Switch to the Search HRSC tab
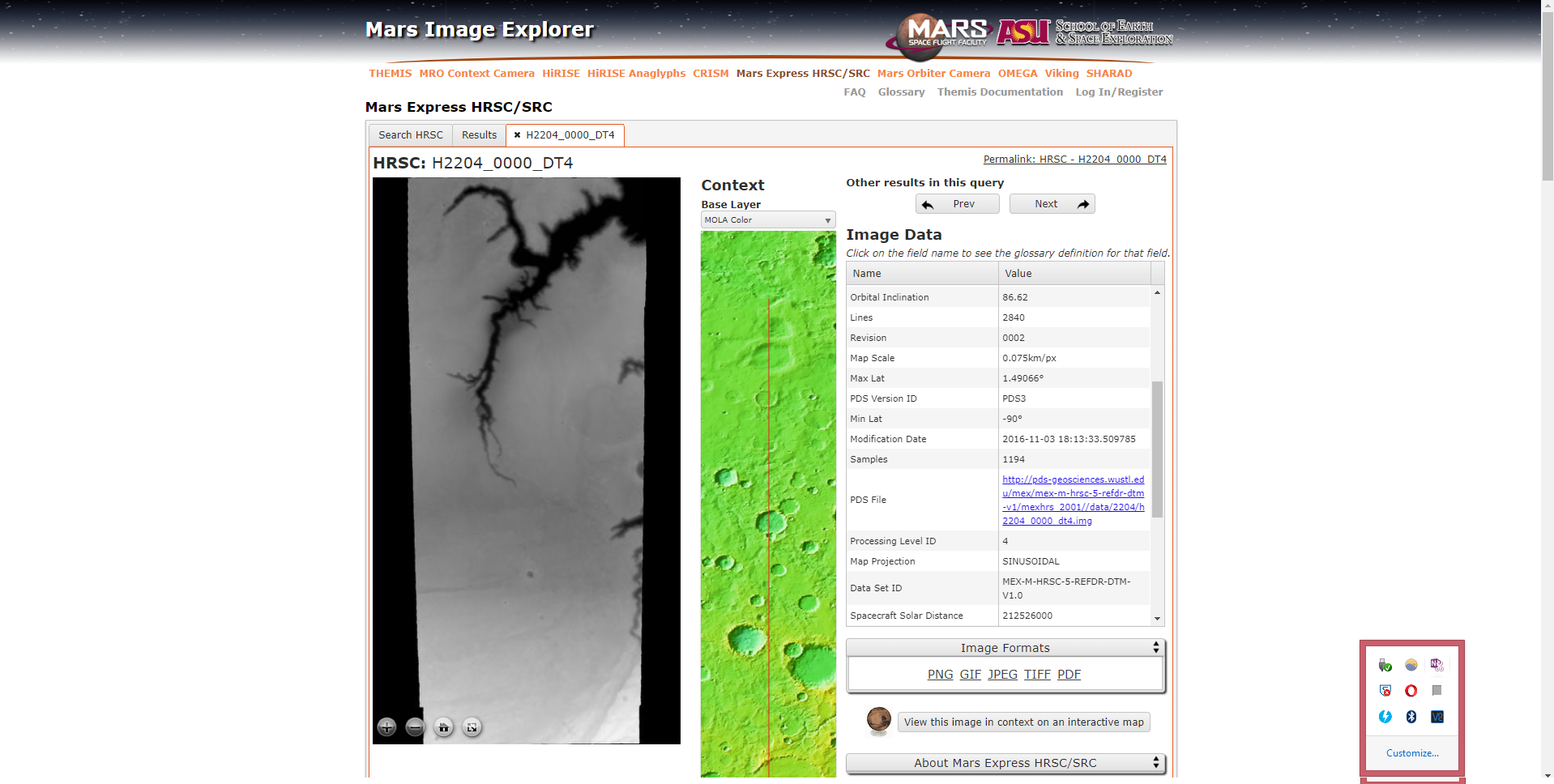This screenshot has height=784, width=1554. [411, 135]
